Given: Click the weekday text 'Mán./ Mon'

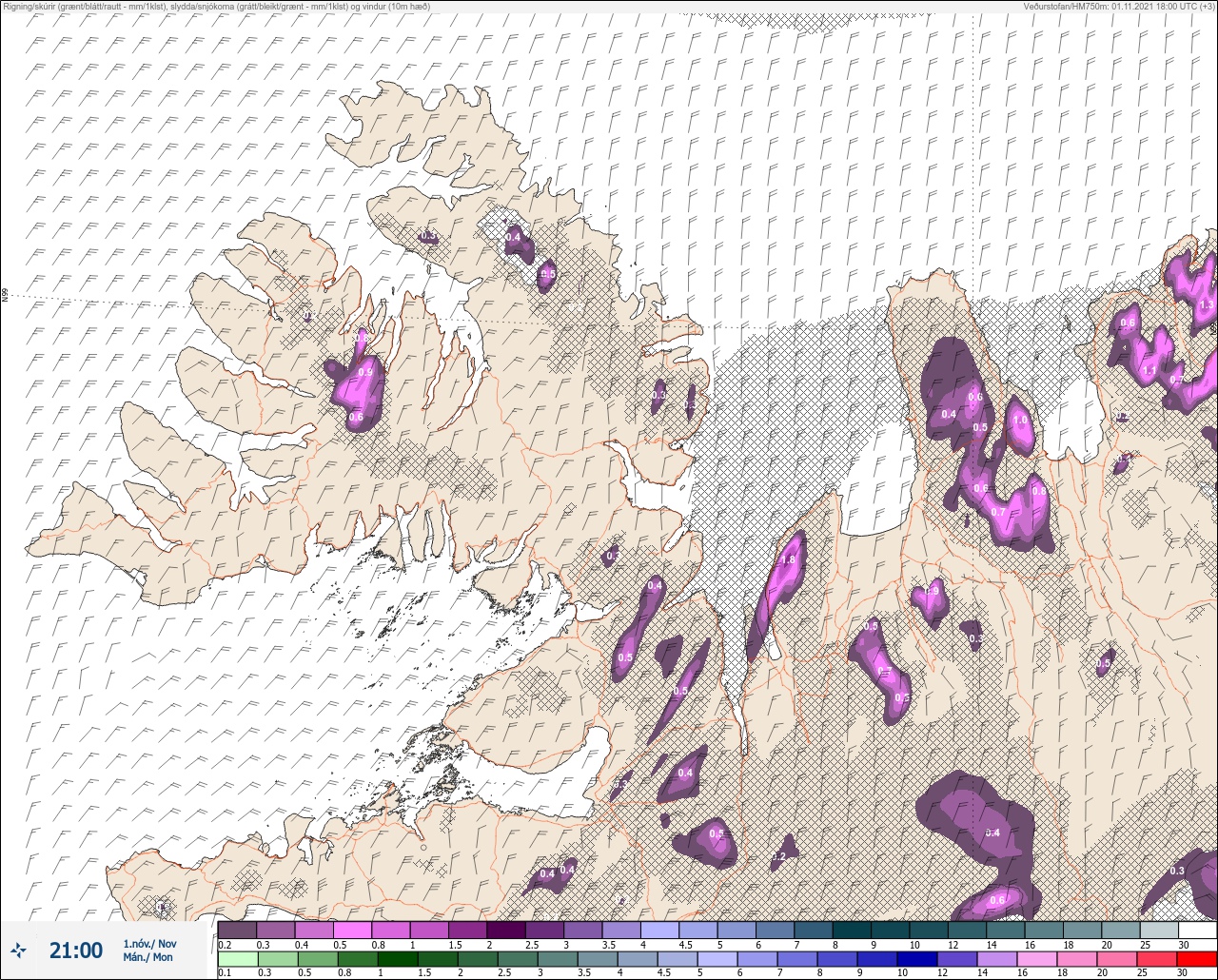Looking at the screenshot, I should pos(147,957).
